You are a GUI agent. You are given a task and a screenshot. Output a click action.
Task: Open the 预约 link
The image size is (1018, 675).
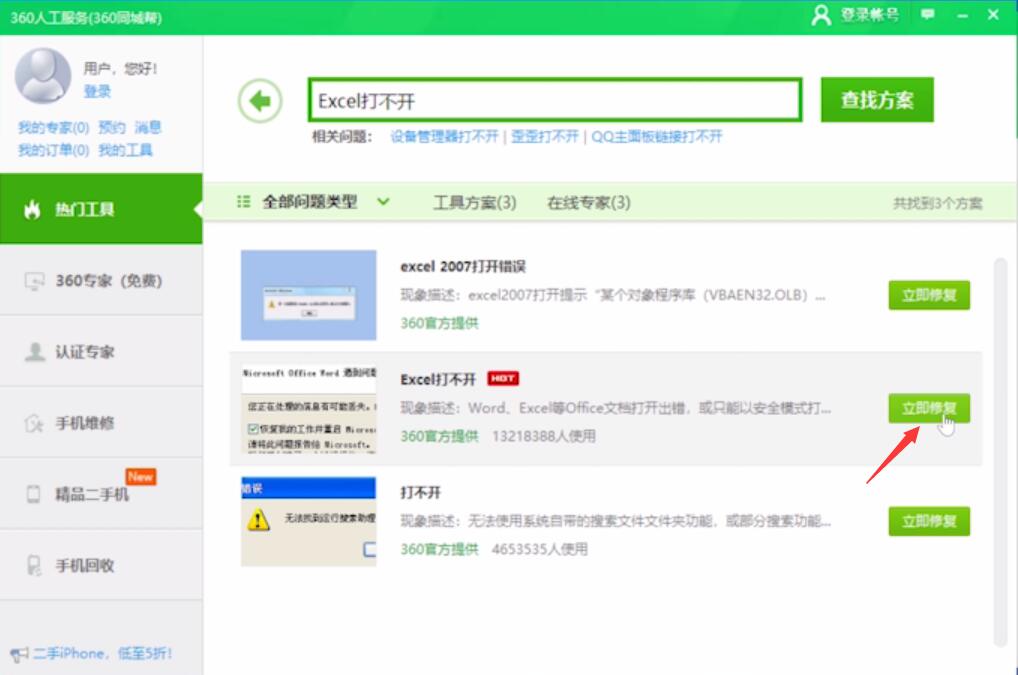[x=112, y=127]
